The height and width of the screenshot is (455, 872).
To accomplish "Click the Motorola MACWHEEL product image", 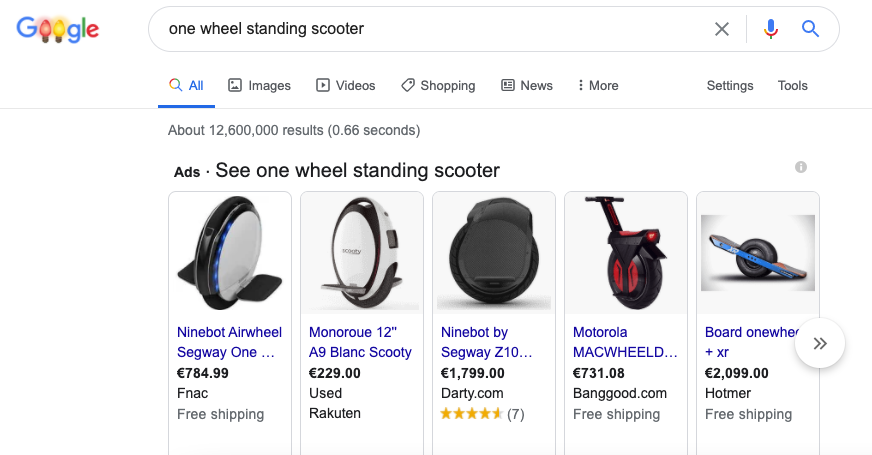I will point(626,254).
